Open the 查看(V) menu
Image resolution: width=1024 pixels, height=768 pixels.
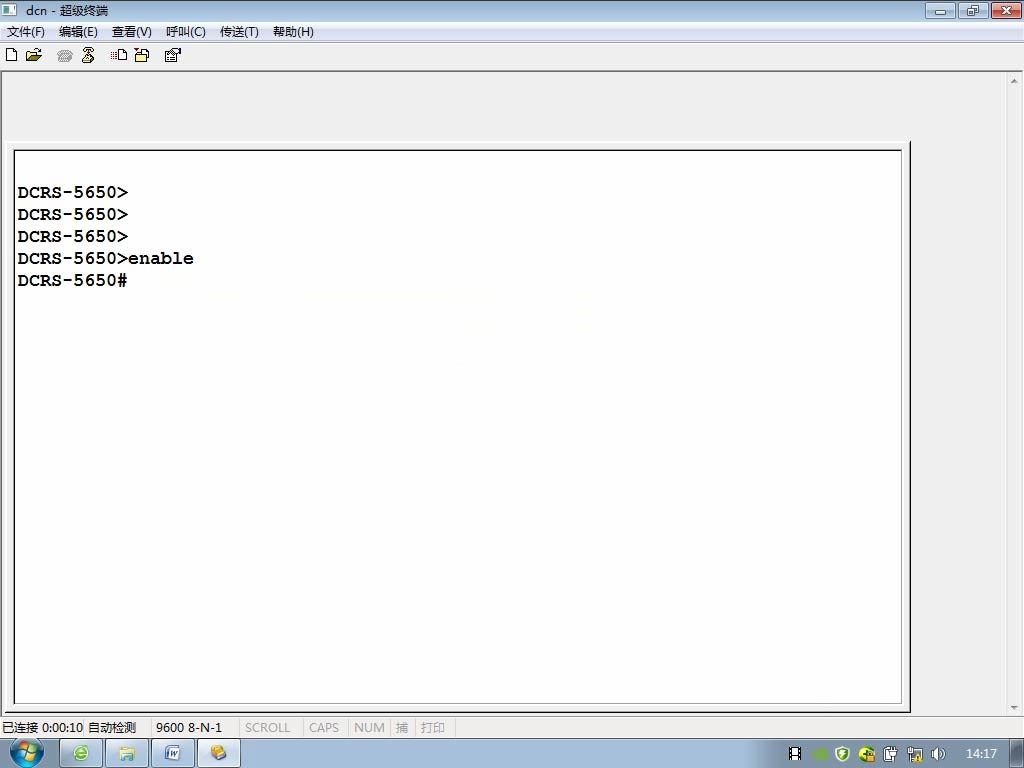click(131, 31)
